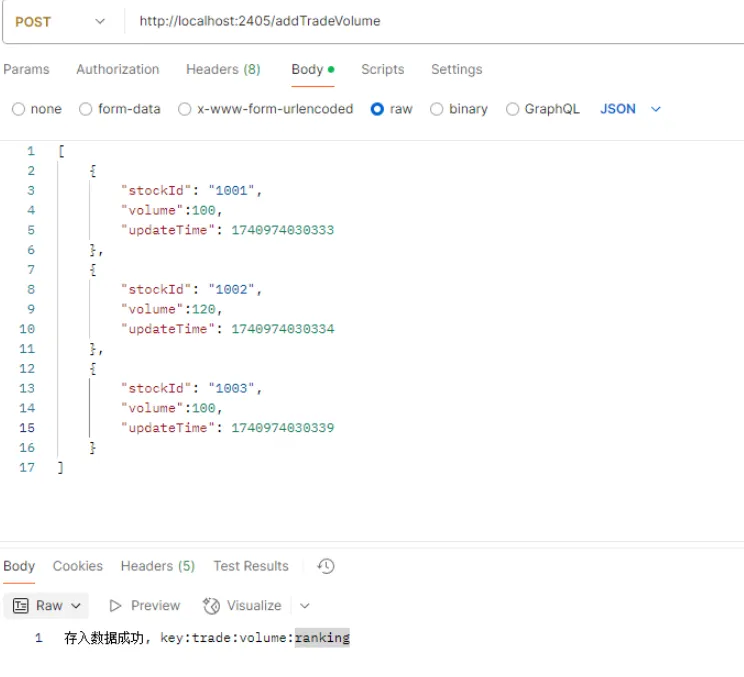This screenshot has width=744, height=677.
Task: Click the Preview play icon button
Action: point(115,605)
